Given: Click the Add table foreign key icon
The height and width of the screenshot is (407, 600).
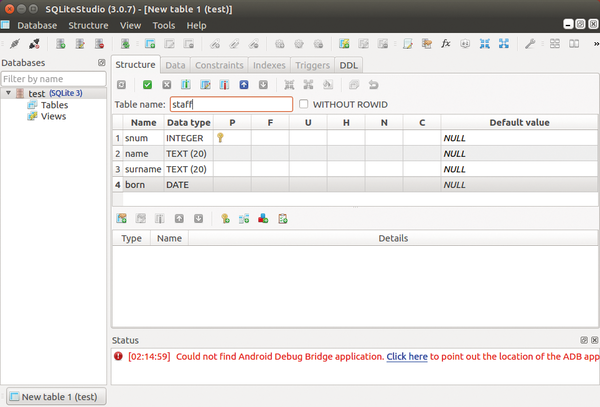Looking at the screenshot, I should point(244,218).
